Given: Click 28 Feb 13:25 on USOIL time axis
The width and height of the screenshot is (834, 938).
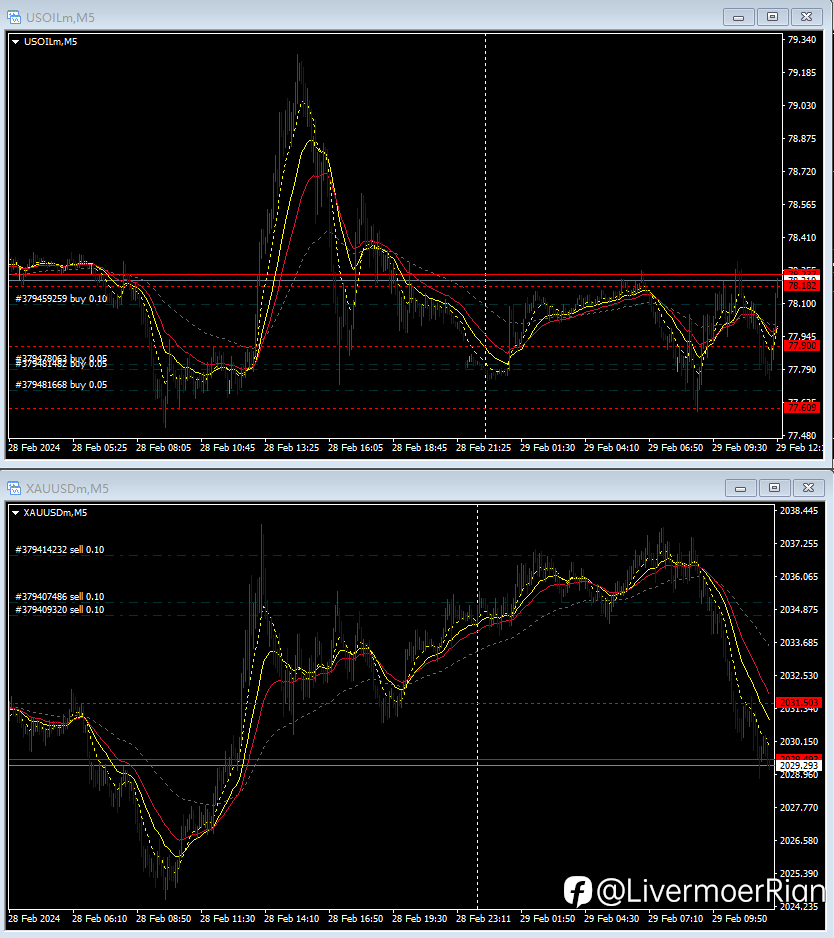Looking at the screenshot, I should pyautogui.click(x=291, y=447).
